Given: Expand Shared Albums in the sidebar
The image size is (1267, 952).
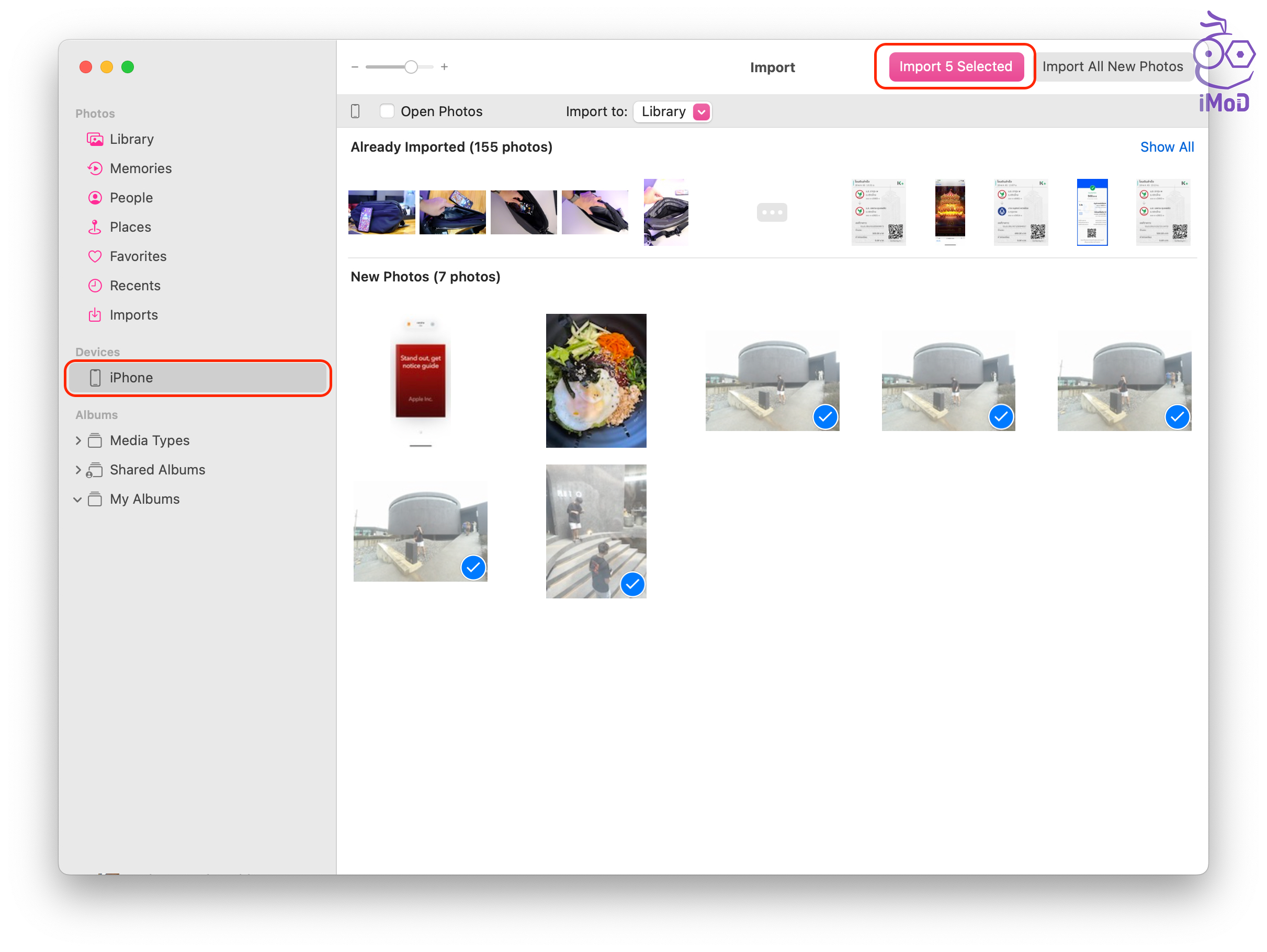Looking at the screenshot, I should [x=78, y=470].
